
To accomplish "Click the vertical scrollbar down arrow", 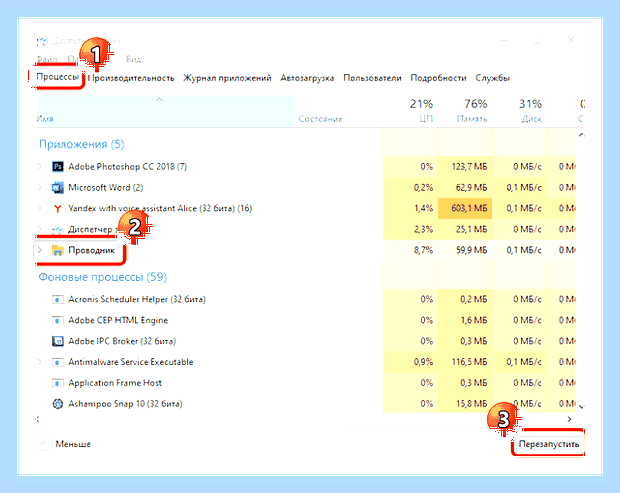I will pyautogui.click(x=581, y=406).
